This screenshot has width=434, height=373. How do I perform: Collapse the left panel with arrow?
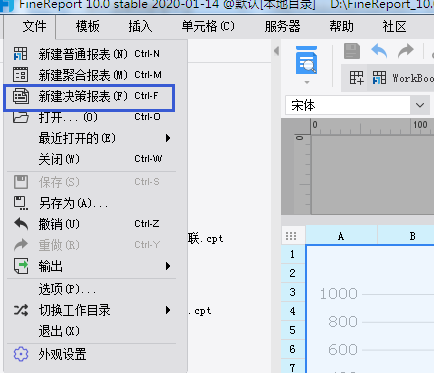coord(276,51)
